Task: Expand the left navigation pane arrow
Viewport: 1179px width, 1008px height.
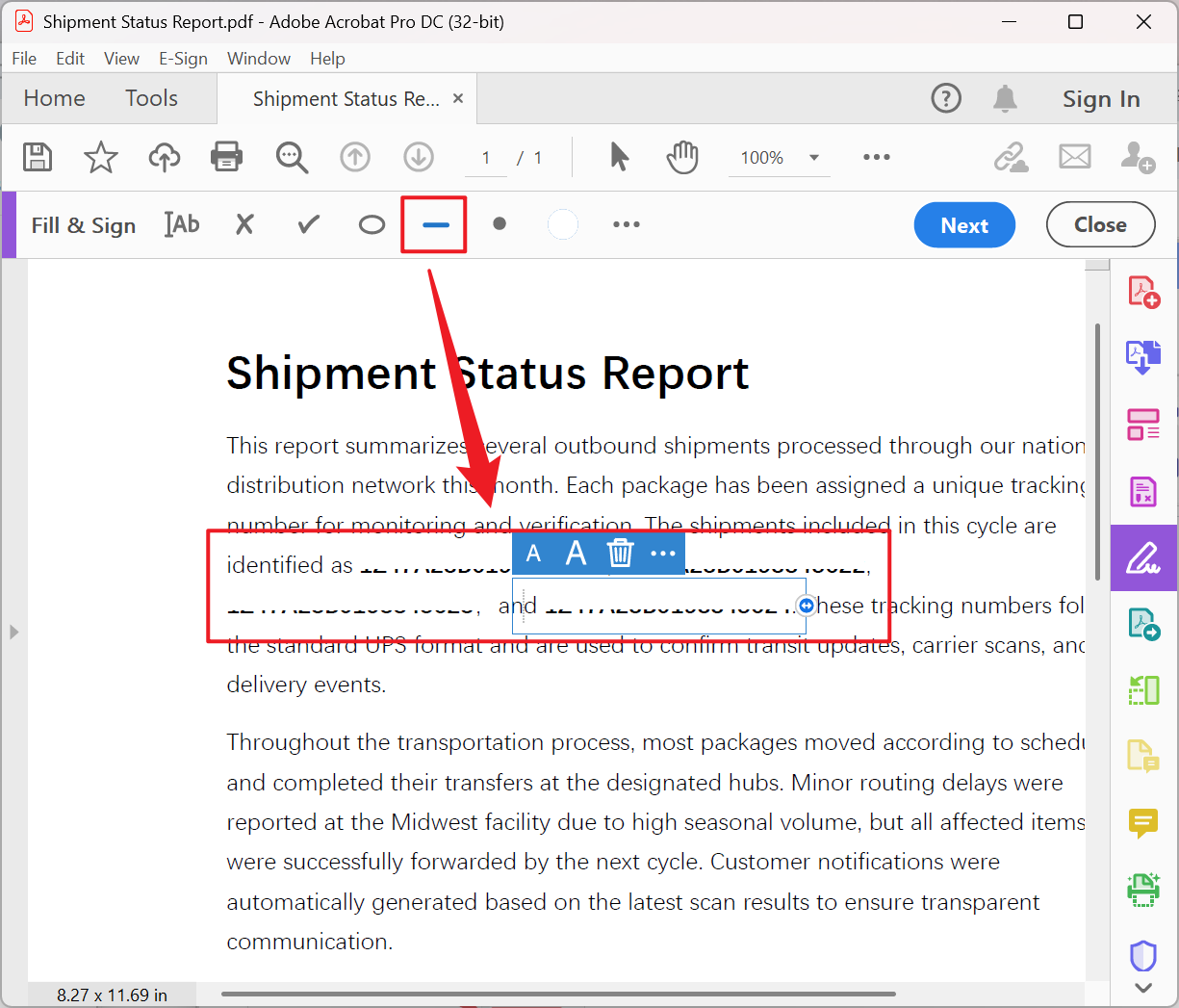Action: click(x=13, y=632)
